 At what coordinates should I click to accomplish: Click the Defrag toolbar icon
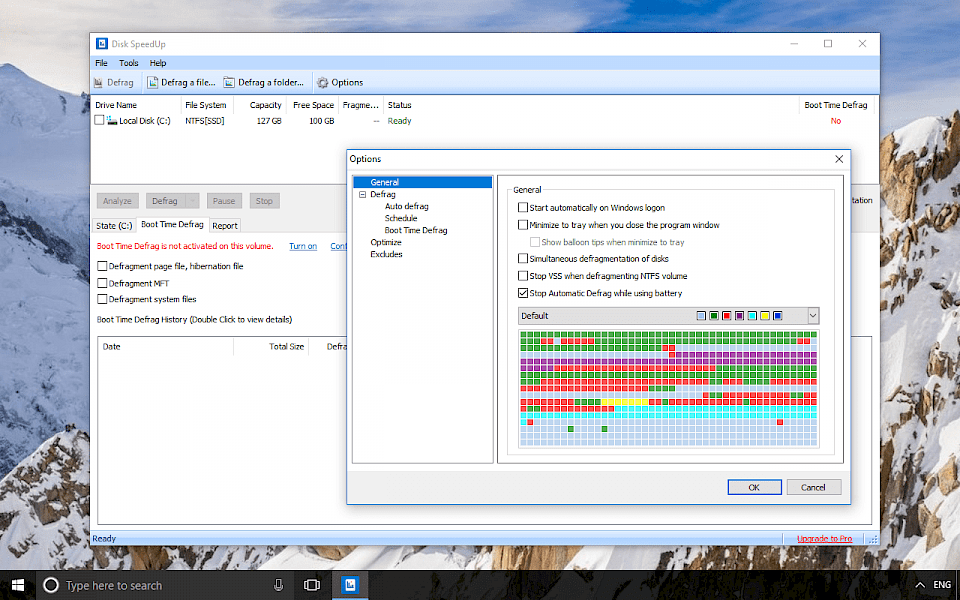[99, 83]
